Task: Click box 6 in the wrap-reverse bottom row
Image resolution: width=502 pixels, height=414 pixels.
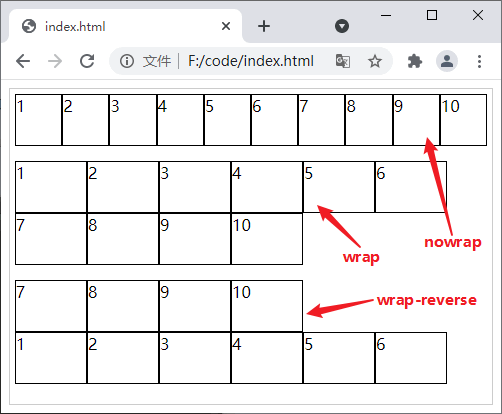Action: coord(411,358)
